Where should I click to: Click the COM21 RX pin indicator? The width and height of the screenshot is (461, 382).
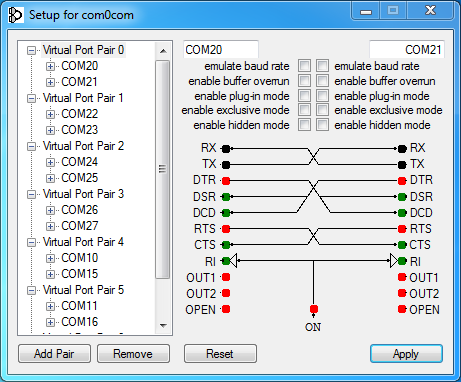[x=402, y=149]
